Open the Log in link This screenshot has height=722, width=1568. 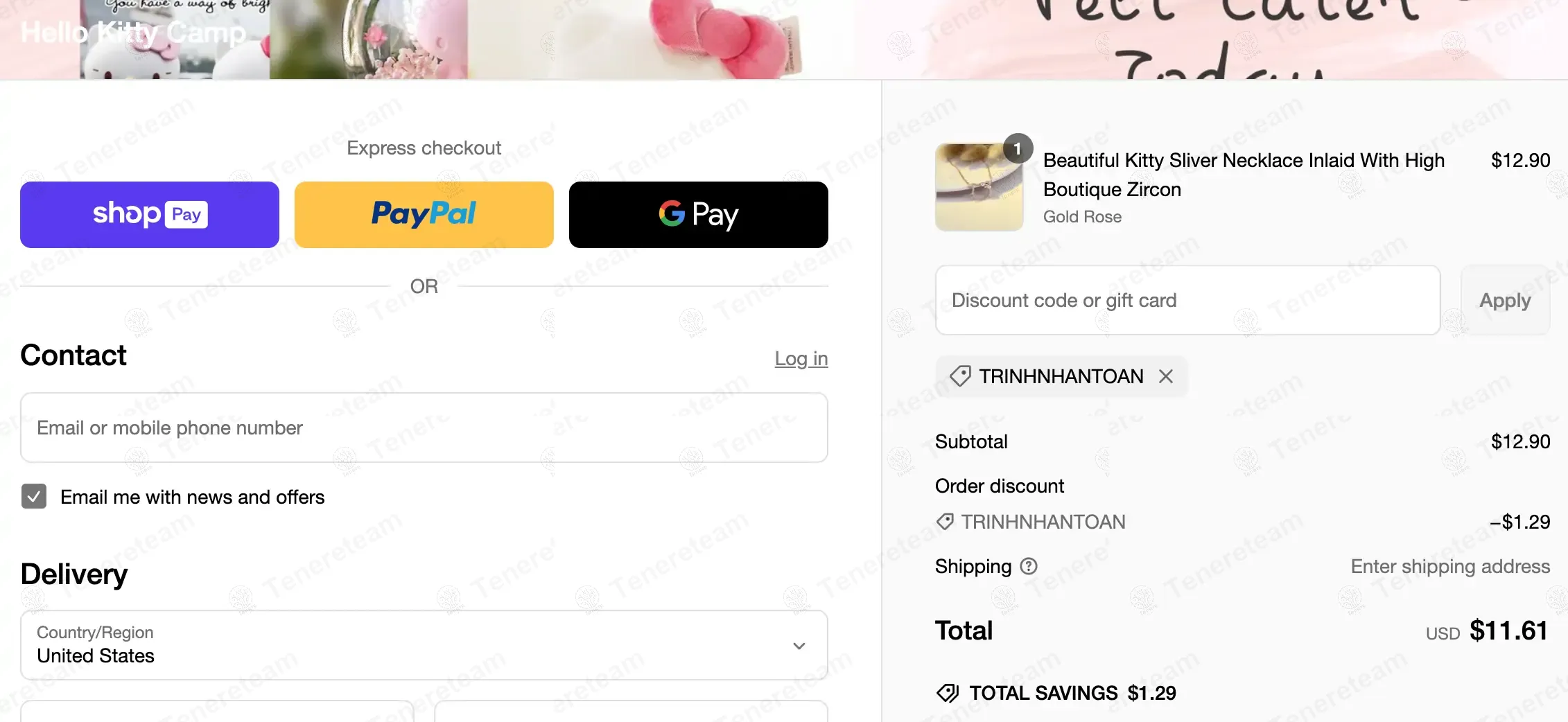point(801,359)
